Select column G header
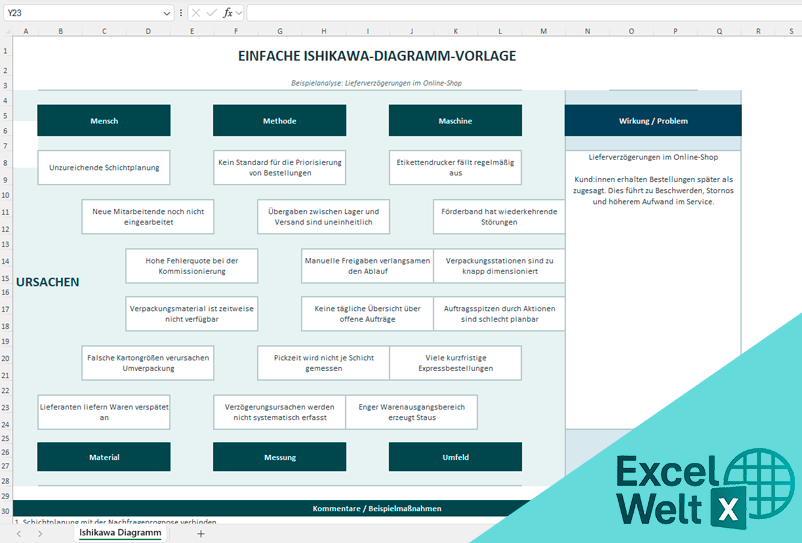The width and height of the screenshot is (802, 543). [x=280, y=32]
